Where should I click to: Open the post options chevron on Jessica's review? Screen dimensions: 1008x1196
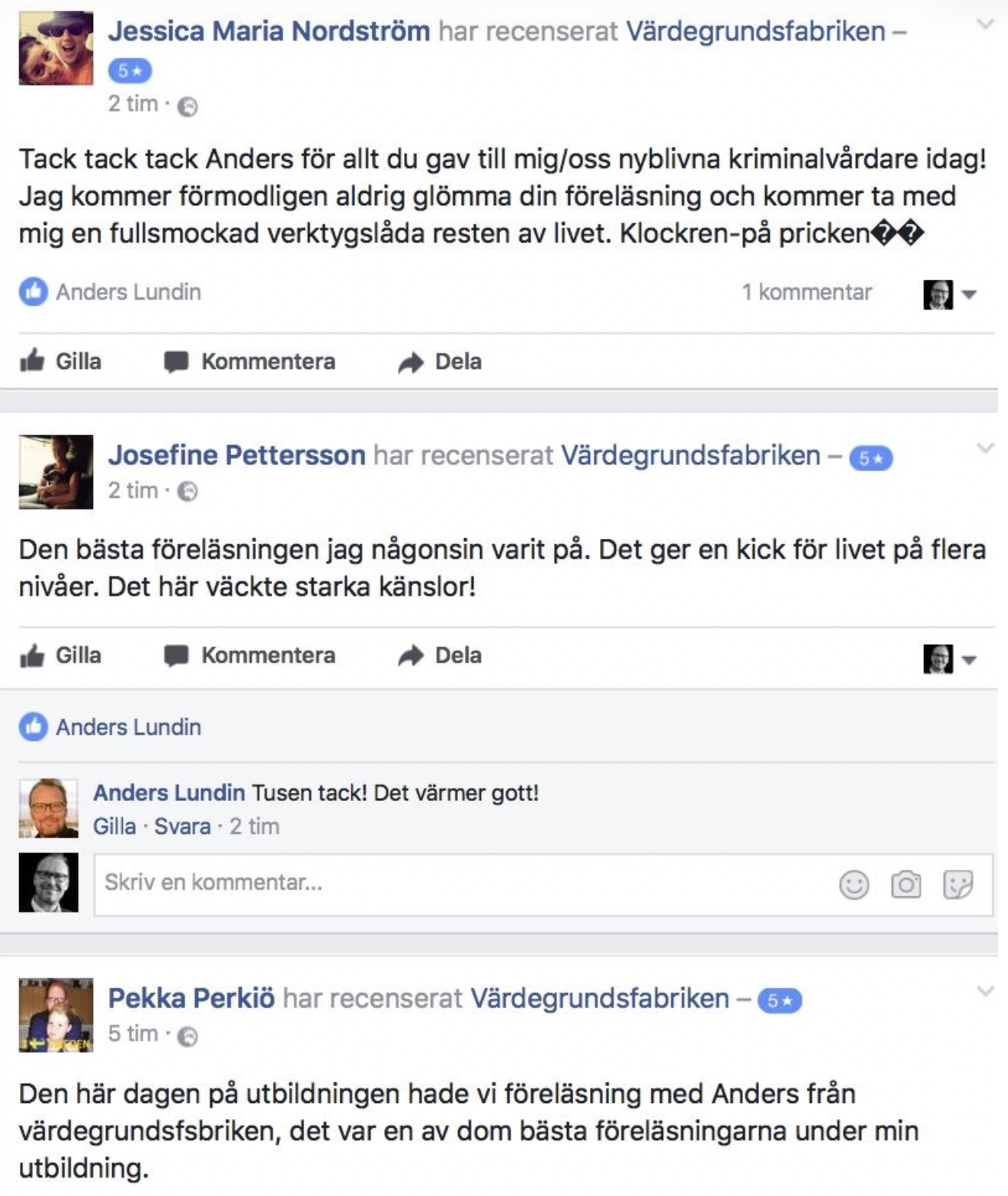[x=985, y=24]
